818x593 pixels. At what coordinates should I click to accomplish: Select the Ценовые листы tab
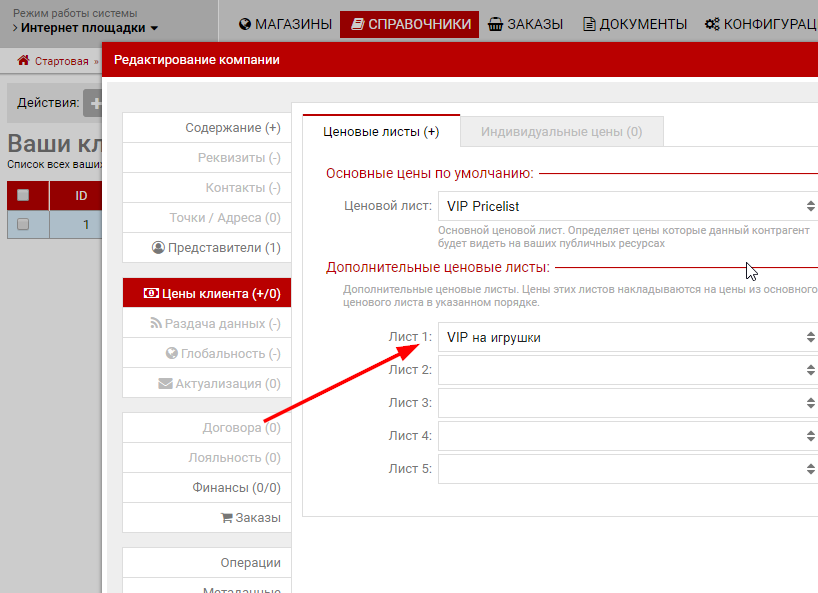(381, 132)
